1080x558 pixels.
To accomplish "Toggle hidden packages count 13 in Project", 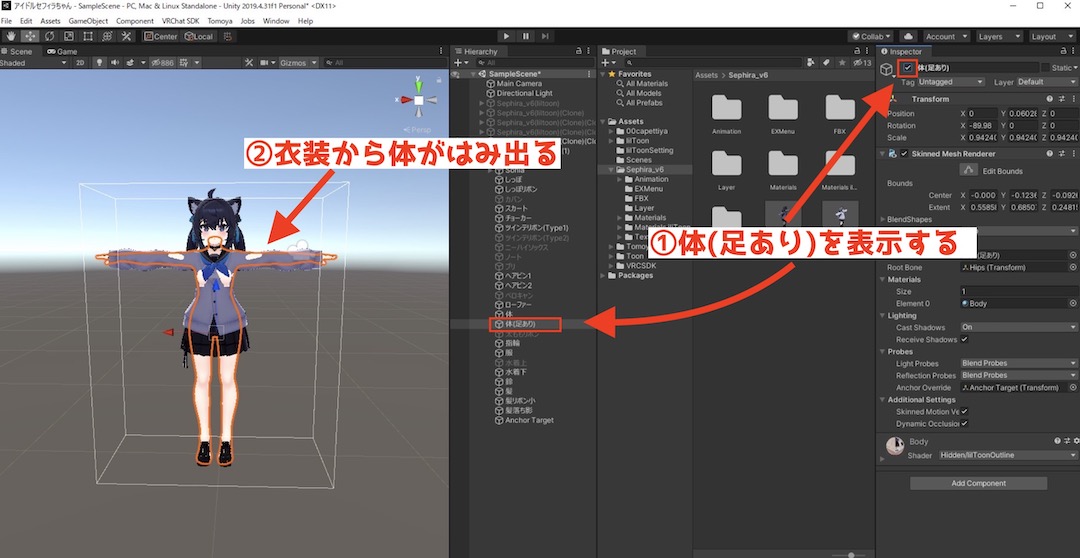I will tap(862, 63).
